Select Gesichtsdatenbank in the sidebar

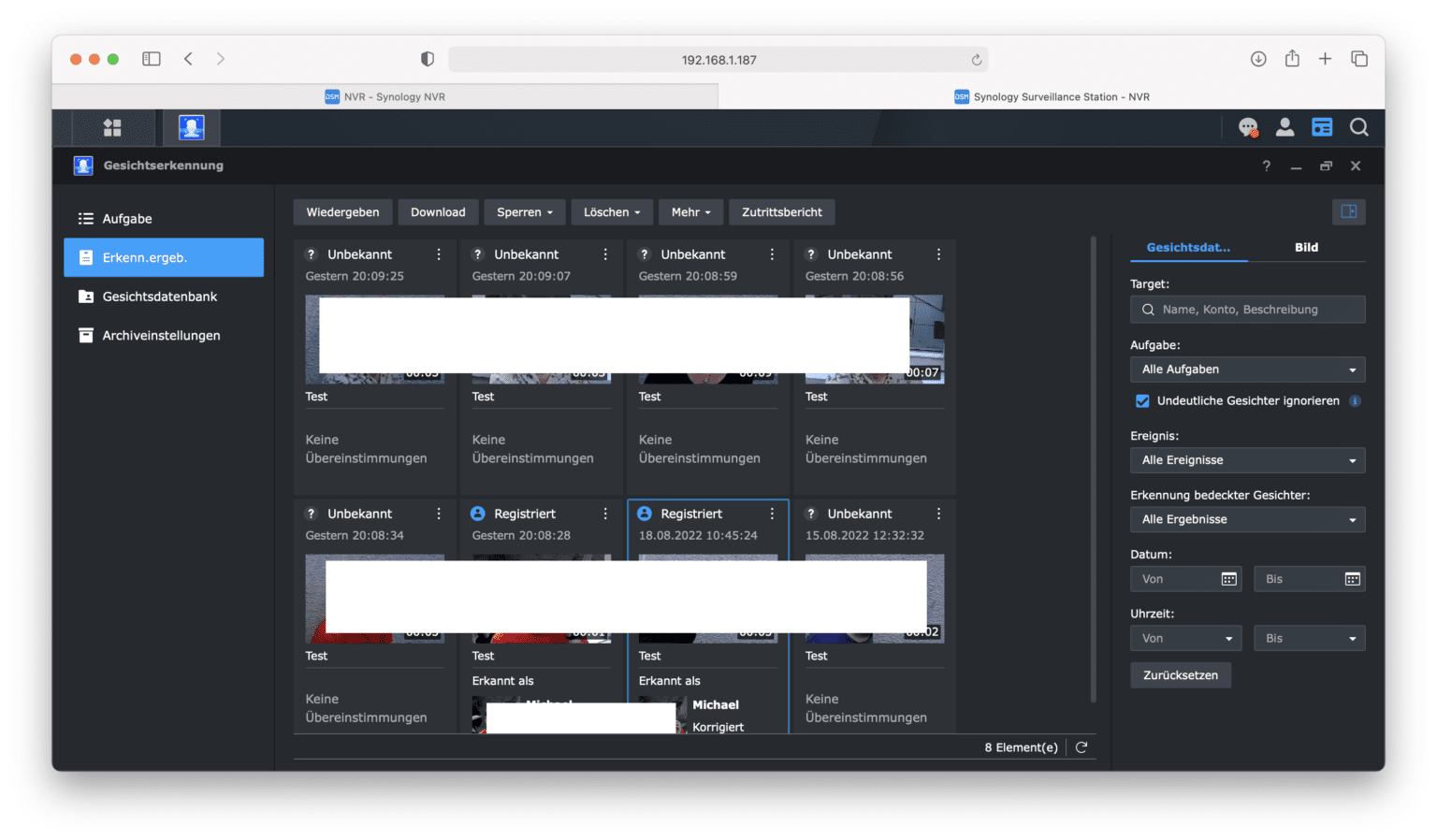point(159,296)
